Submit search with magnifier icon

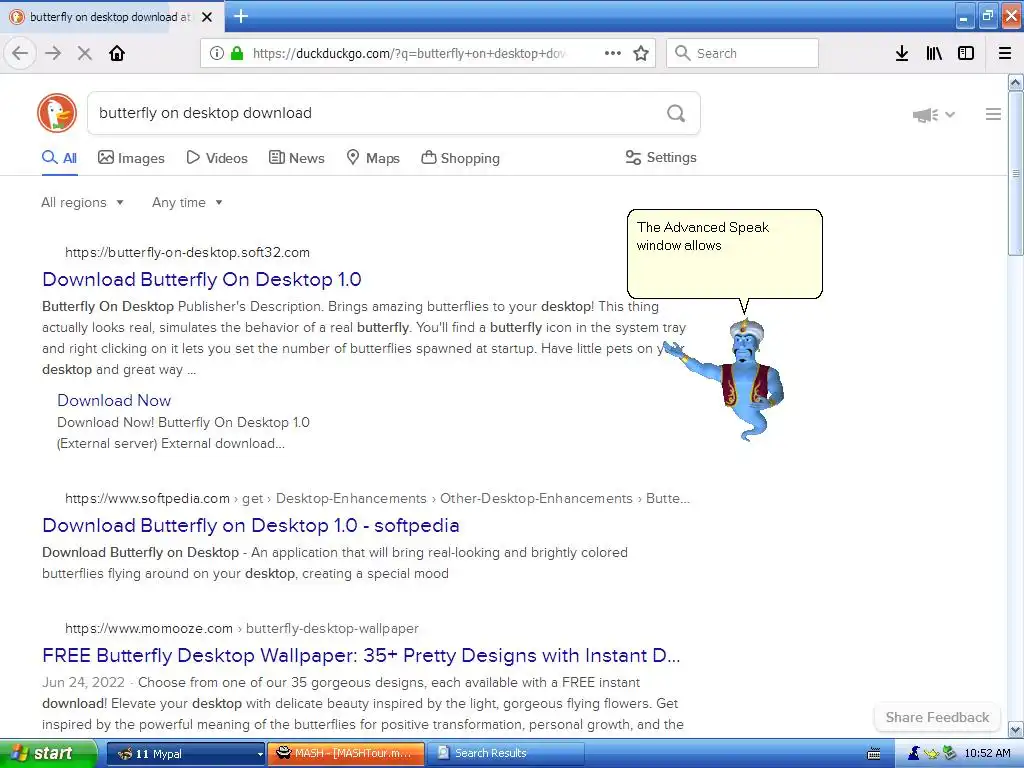pyautogui.click(x=676, y=113)
